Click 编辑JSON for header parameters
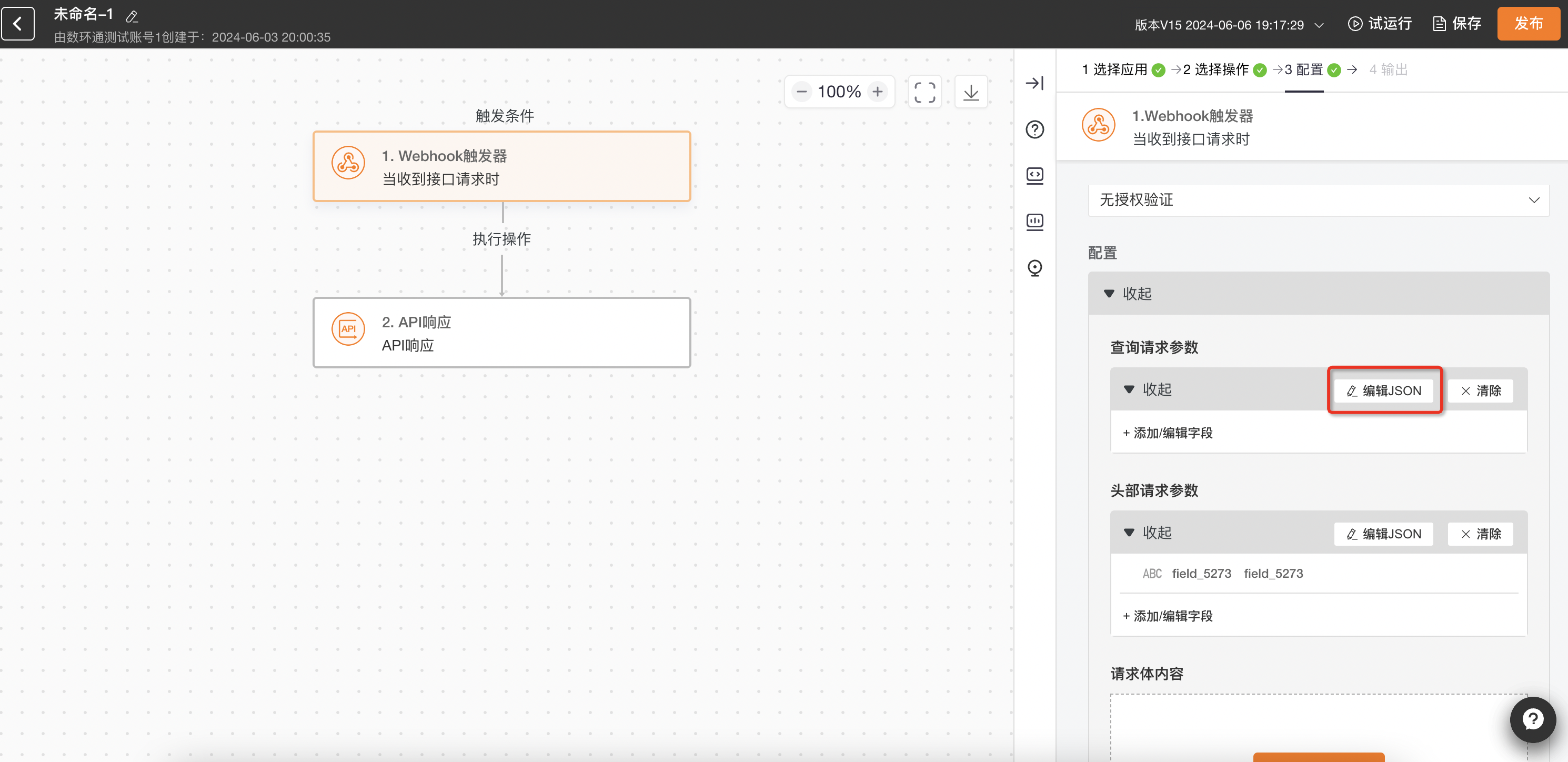The height and width of the screenshot is (762, 1568). (1383, 534)
